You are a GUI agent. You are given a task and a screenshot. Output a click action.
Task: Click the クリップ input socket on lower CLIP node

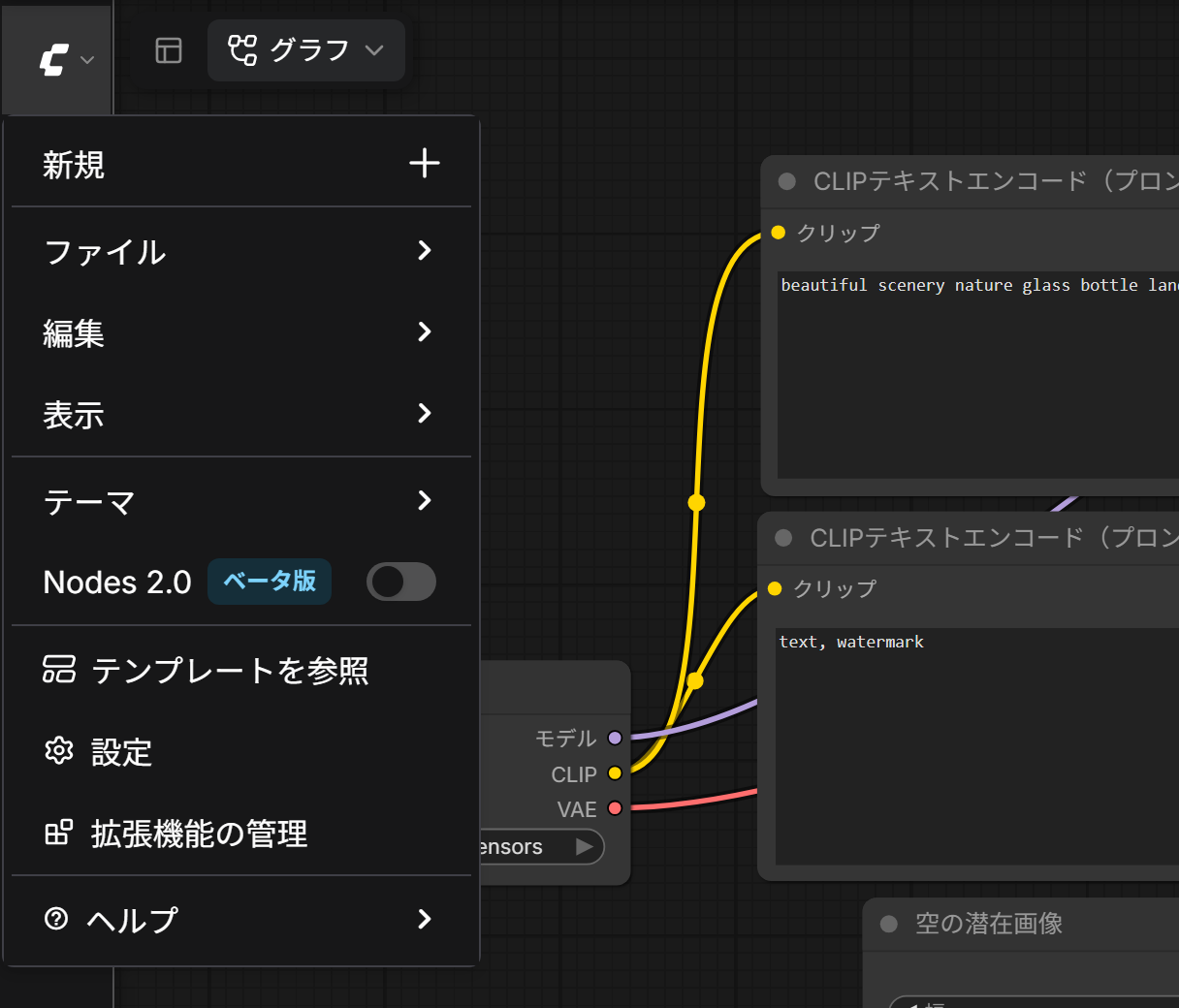(x=775, y=588)
